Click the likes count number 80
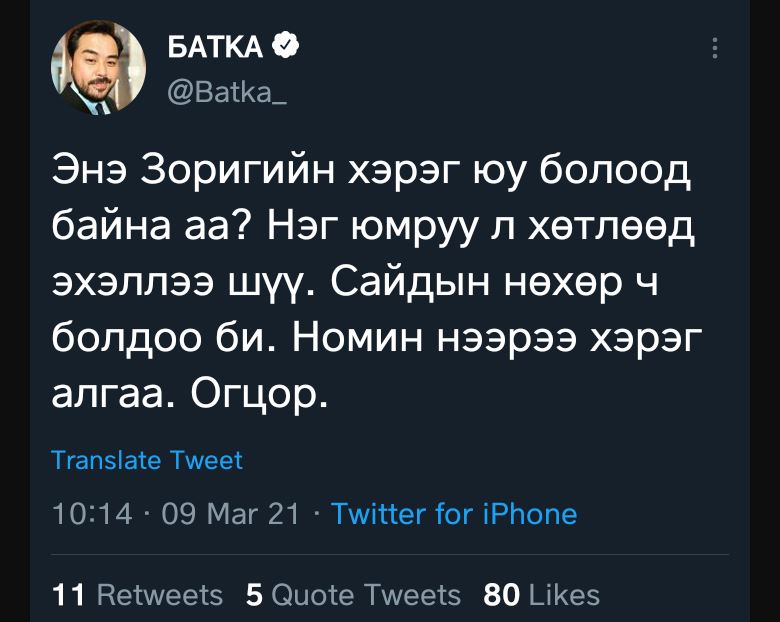This screenshot has height=622, width=780. pyautogui.click(x=501, y=595)
